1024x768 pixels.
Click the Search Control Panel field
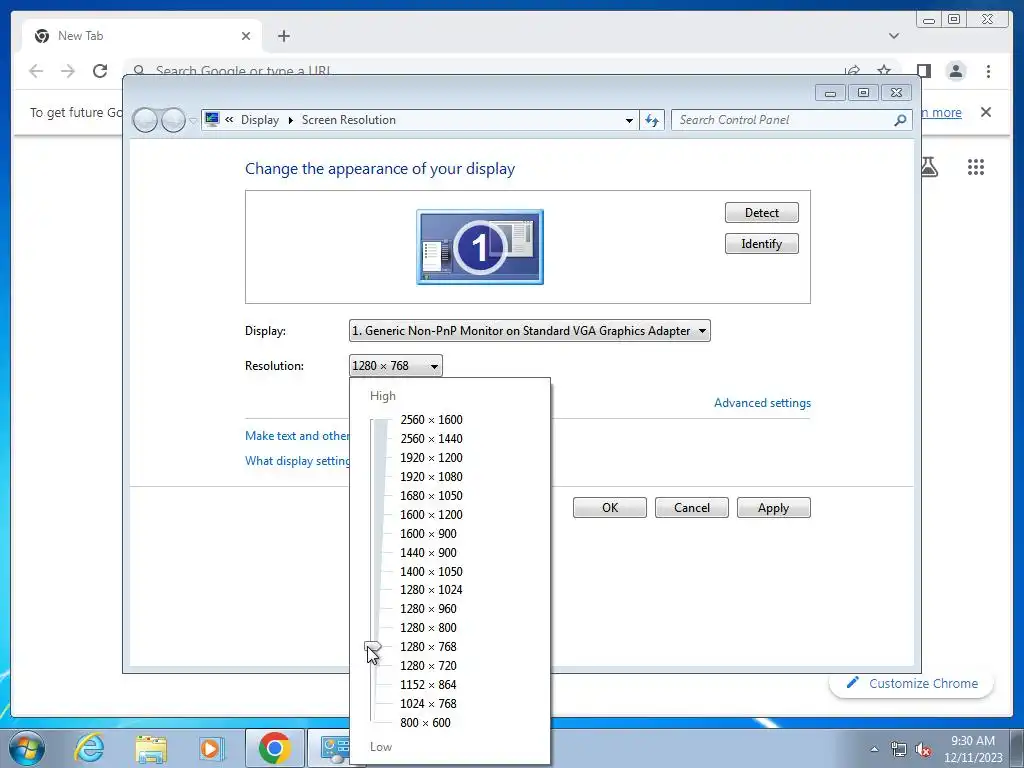pos(791,120)
